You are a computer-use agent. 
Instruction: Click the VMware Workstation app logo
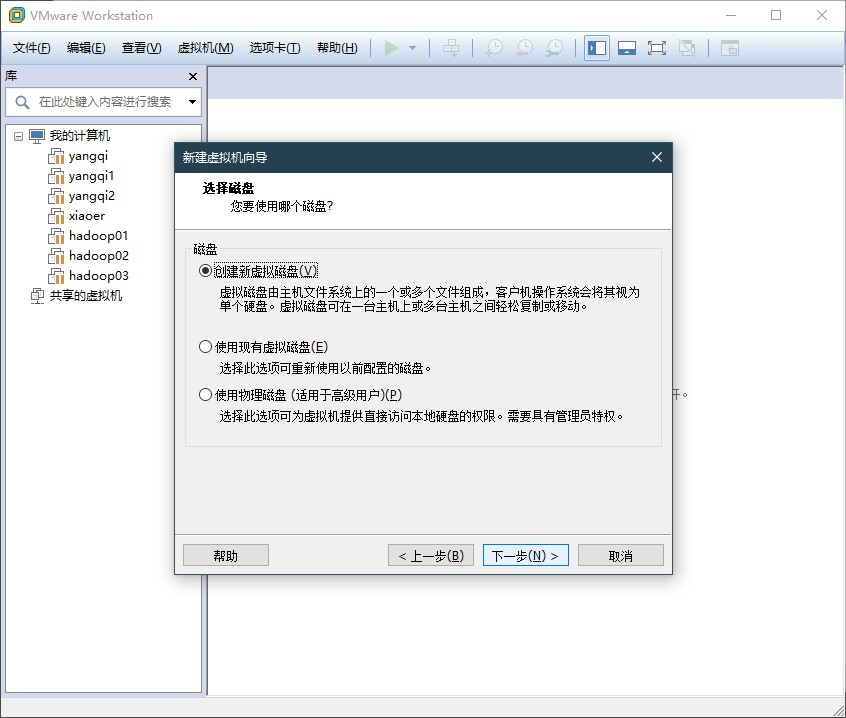tap(17, 15)
